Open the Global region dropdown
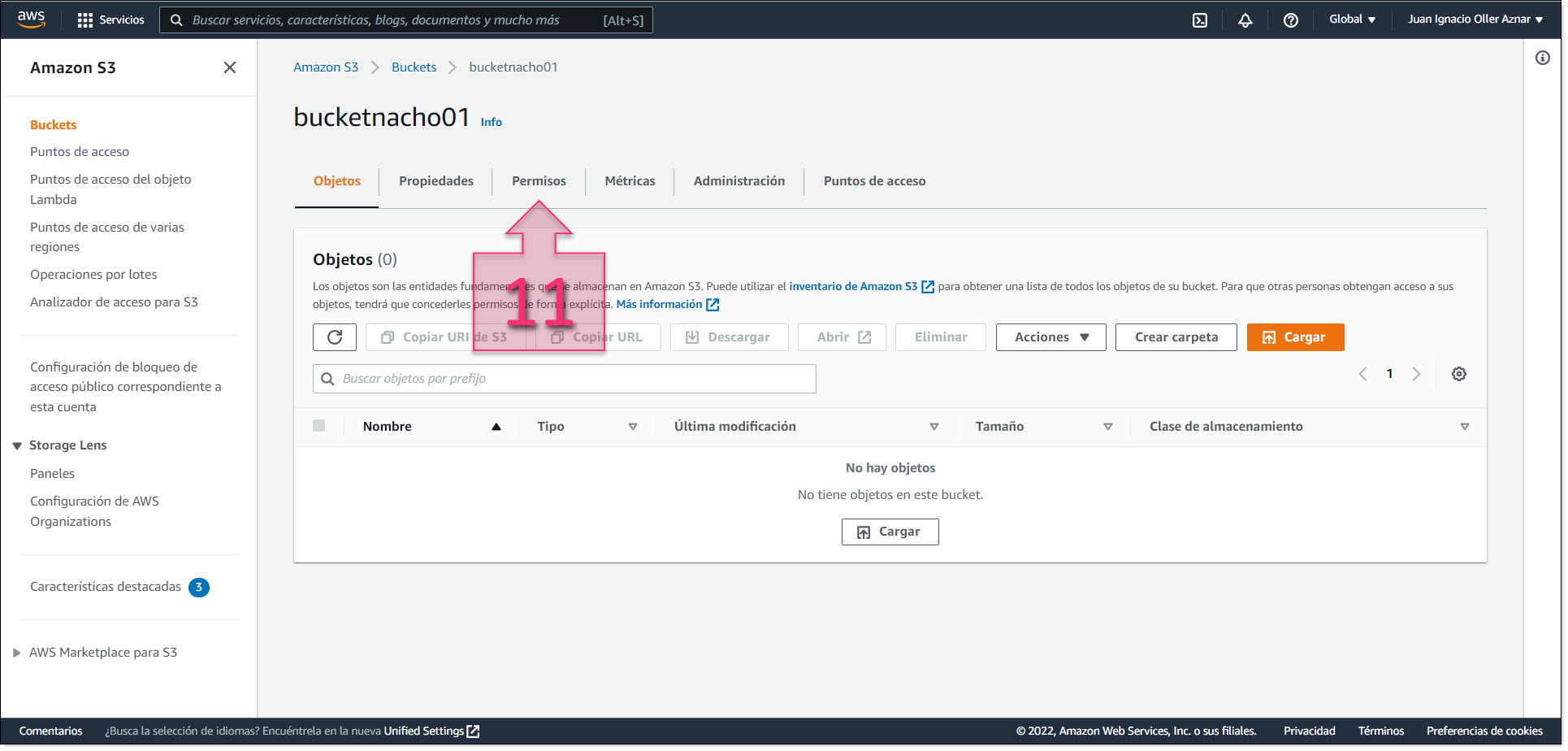This screenshot has width=1568, height=751. coord(1352,20)
